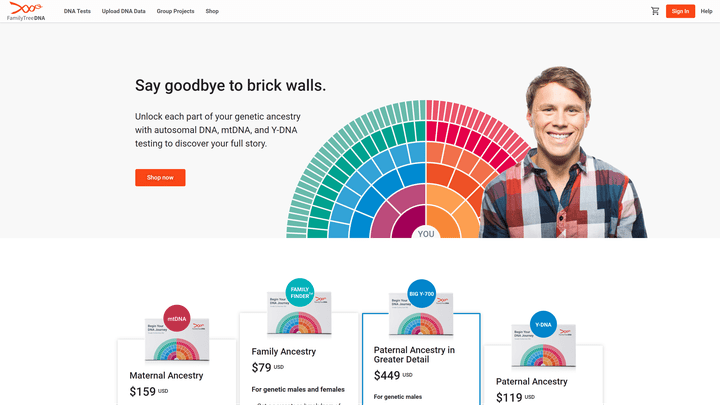Click the Big Y-700 circle badge
Image resolution: width=720 pixels, height=405 pixels.
[x=422, y=294]
